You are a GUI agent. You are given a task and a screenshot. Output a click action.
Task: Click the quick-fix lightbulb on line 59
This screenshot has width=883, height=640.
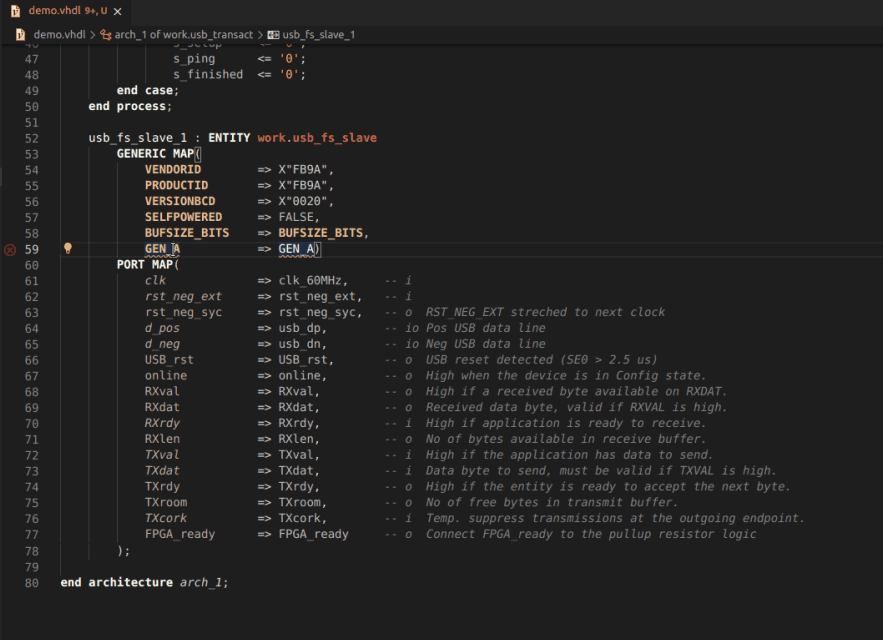point(67,248)
